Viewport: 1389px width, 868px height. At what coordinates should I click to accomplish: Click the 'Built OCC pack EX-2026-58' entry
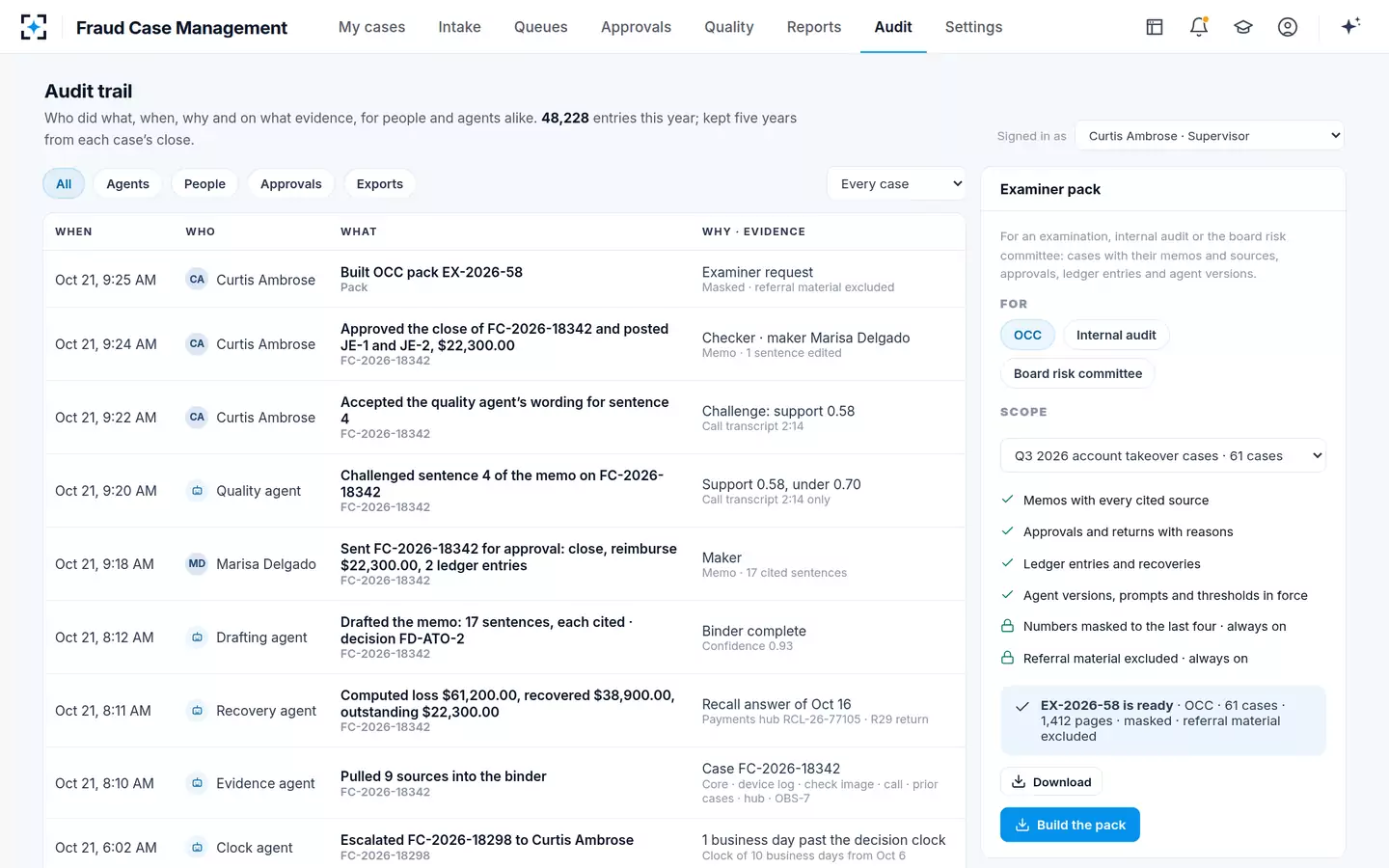[x=504, y=280]
